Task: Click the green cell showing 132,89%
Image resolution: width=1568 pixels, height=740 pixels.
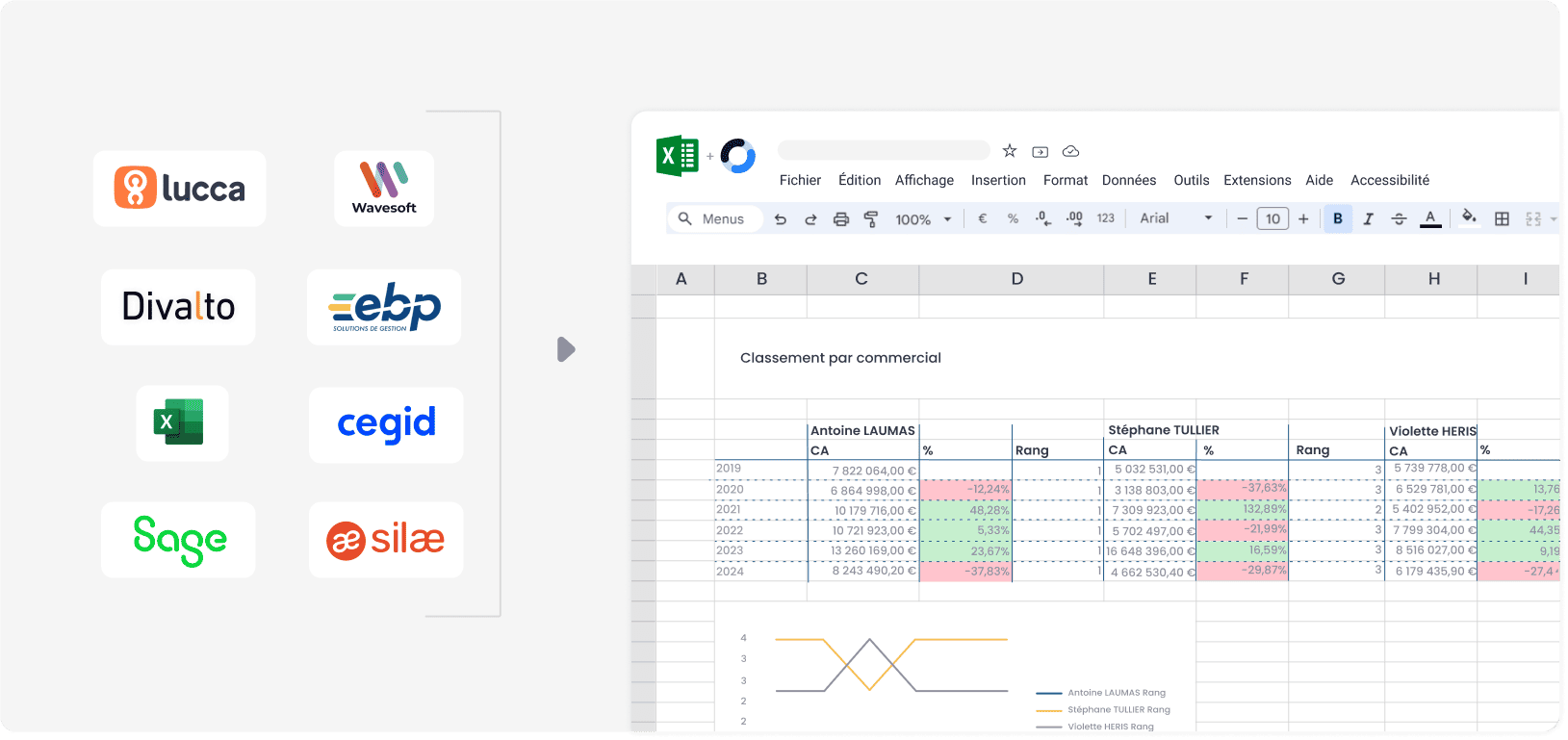Action: click(1243, 509)
